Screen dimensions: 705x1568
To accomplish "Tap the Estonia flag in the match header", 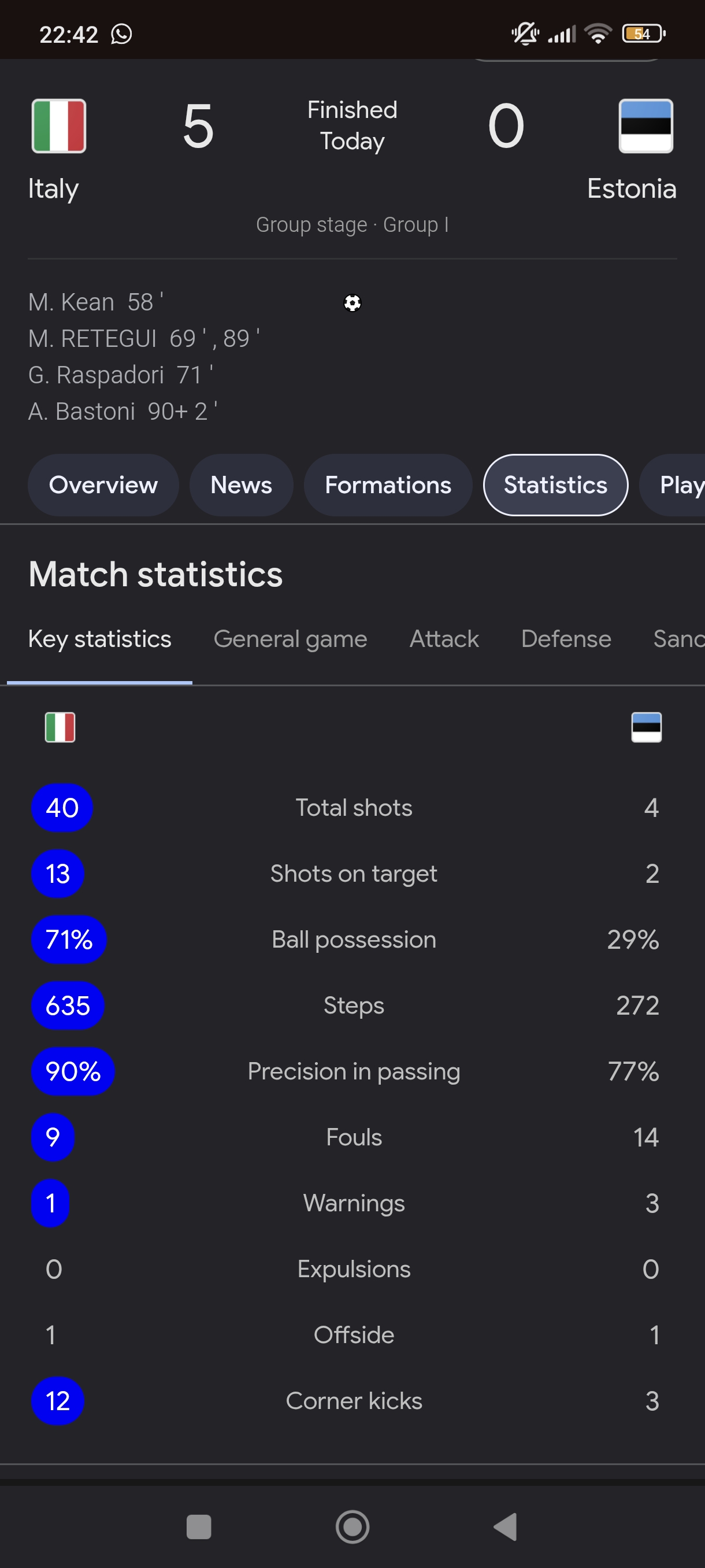I will 645,126.
